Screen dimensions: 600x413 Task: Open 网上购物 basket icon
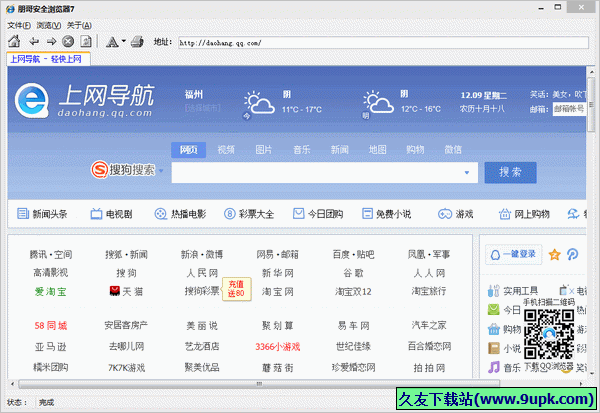coord(504,214)
